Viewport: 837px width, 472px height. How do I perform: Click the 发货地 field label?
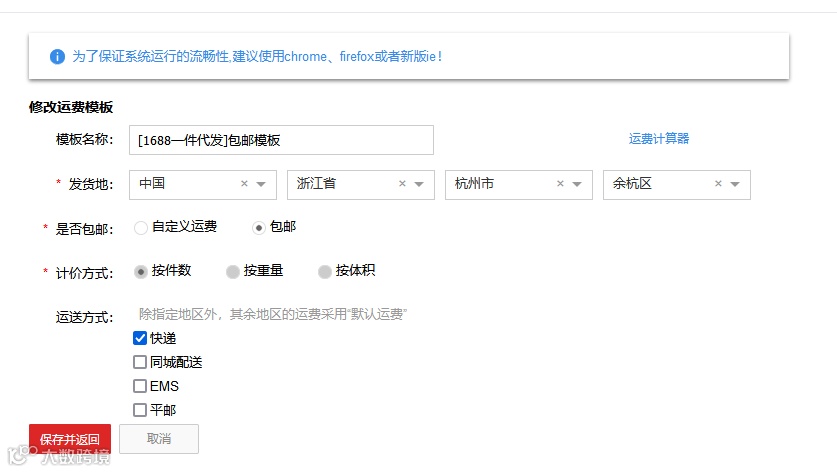point(91,185)
